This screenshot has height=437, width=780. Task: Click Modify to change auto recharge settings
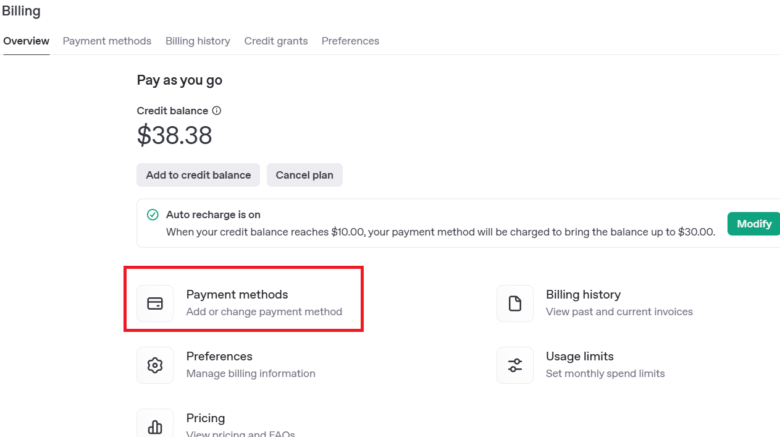click(x=754, y=224)
